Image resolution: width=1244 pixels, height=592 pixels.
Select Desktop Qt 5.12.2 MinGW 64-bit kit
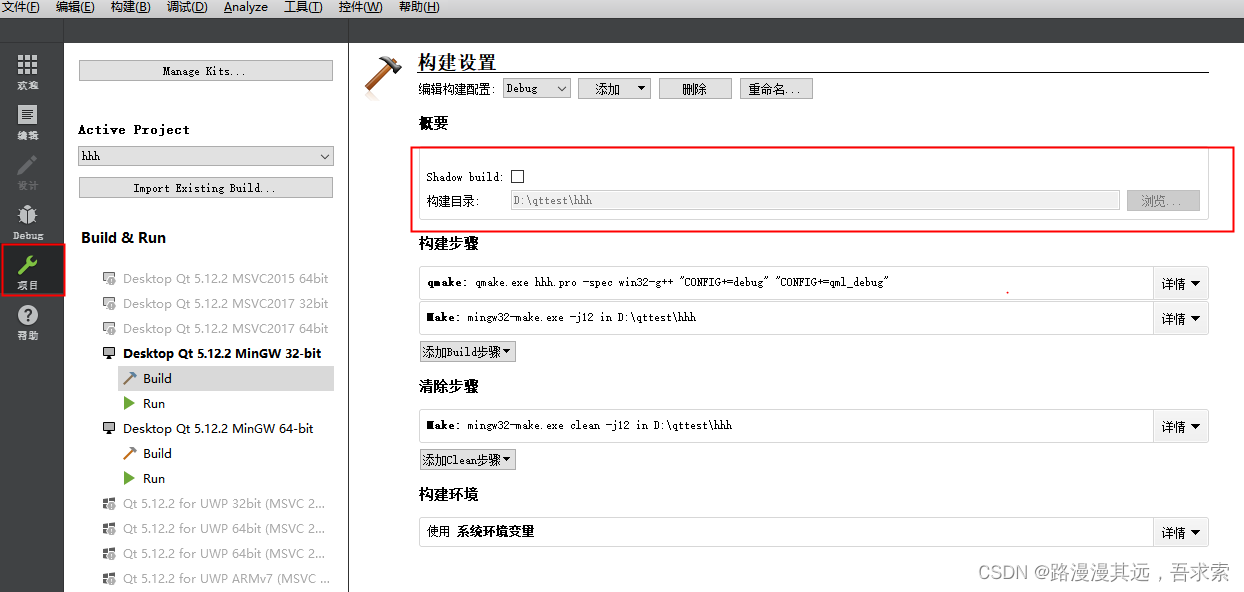click(218, 428)
